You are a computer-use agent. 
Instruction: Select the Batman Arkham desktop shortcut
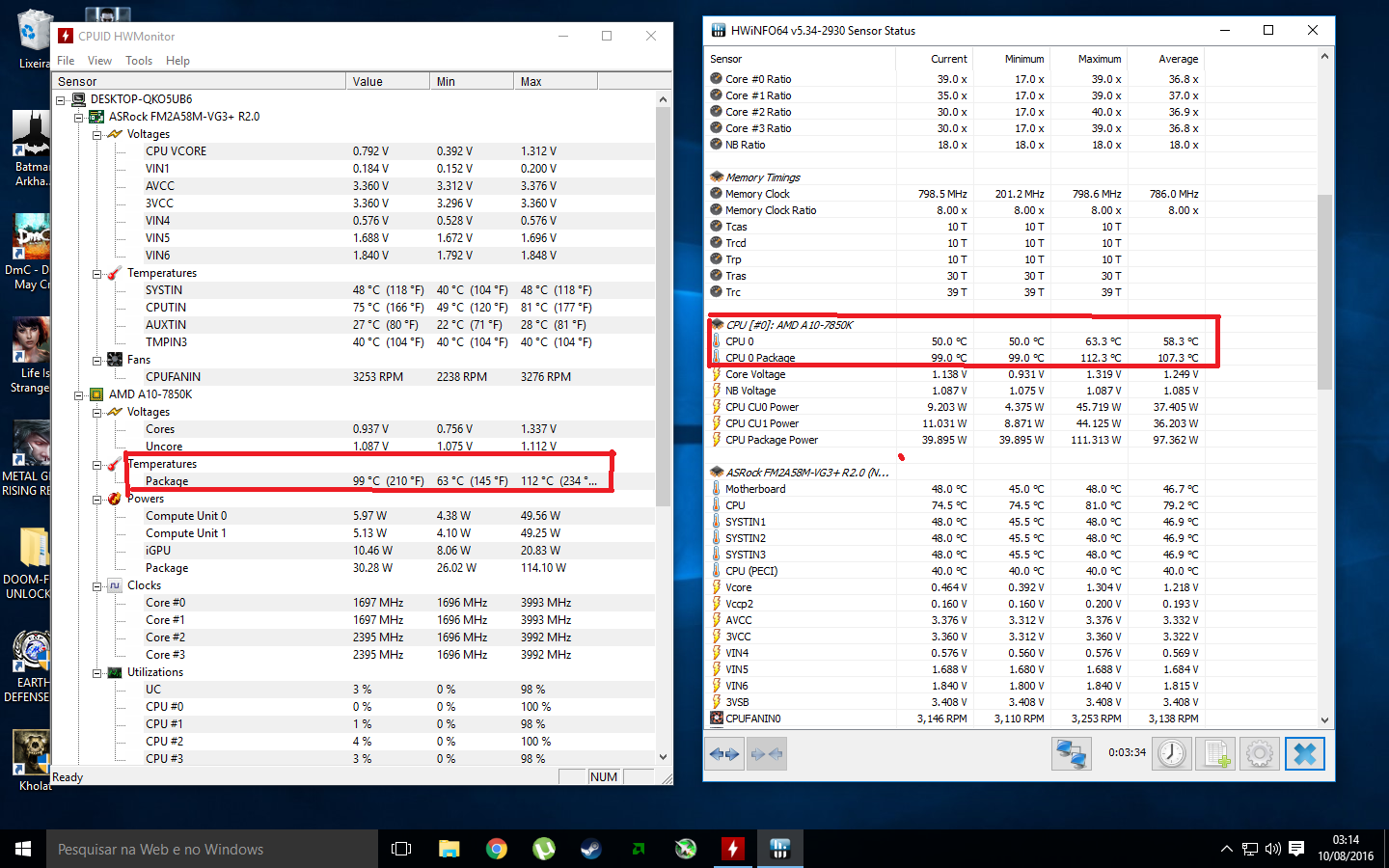coord(31,149)
